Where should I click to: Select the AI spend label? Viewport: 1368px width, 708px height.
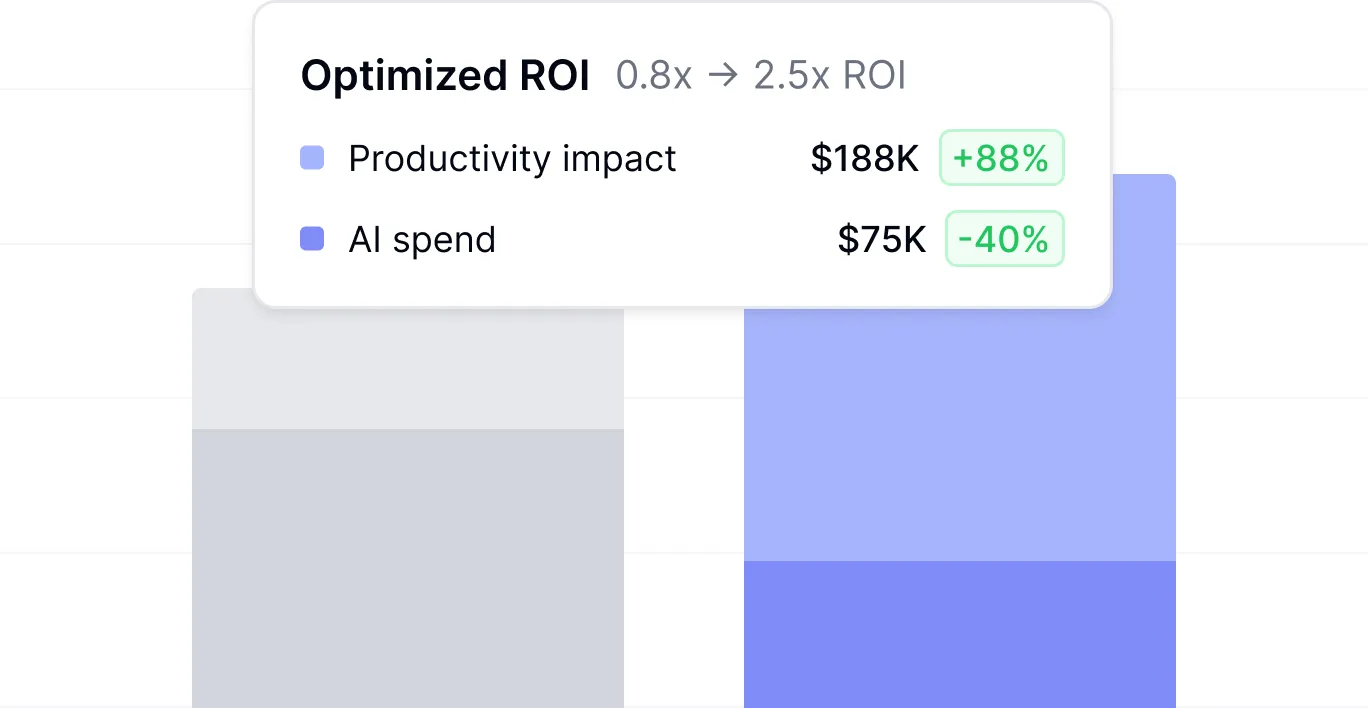[422, 240]
